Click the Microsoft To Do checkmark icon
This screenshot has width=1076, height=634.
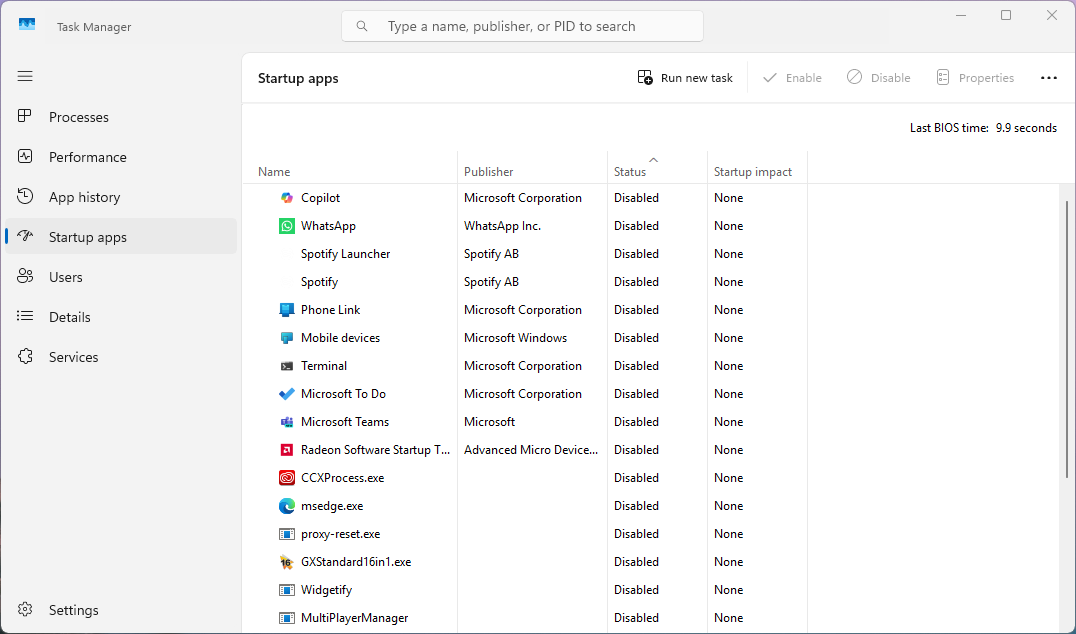[287, 394]
